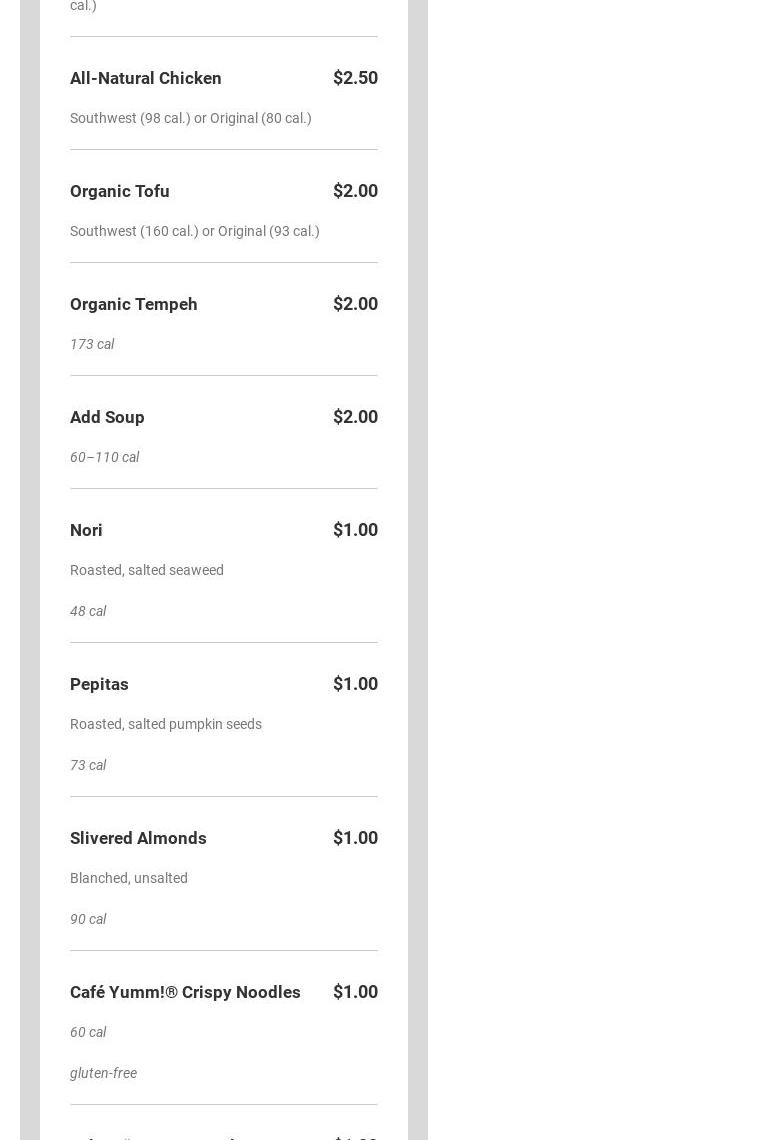
Task: Select the Pepitas add-on heading
Action: (x=99, y=684)
